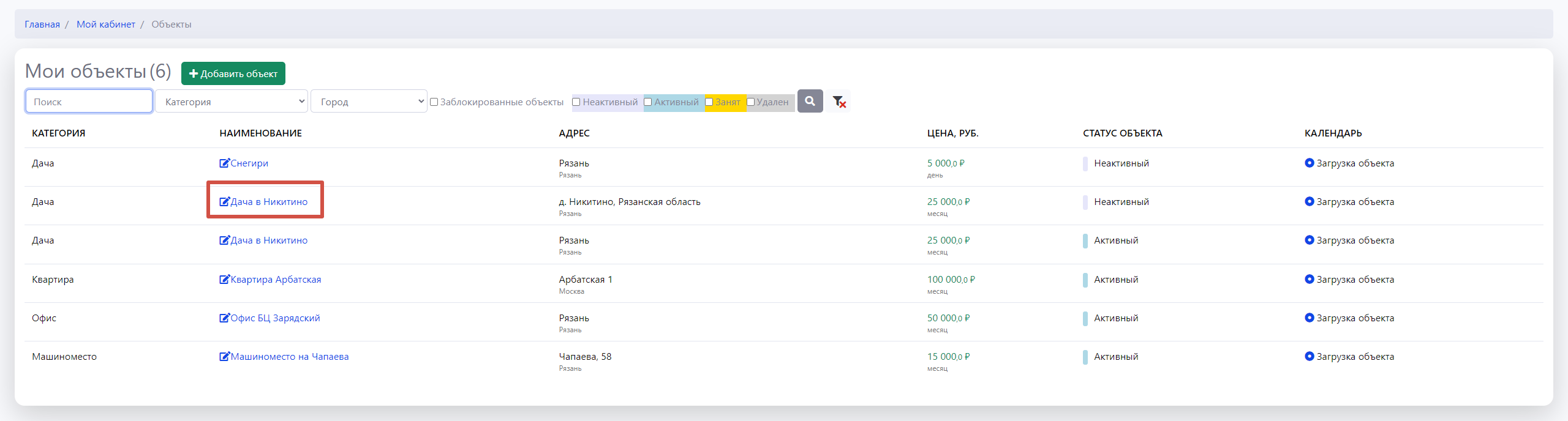The height and width of the screenshot is (421, 1568).
Task: Click the magnifier search button
Action: [810, 101]
